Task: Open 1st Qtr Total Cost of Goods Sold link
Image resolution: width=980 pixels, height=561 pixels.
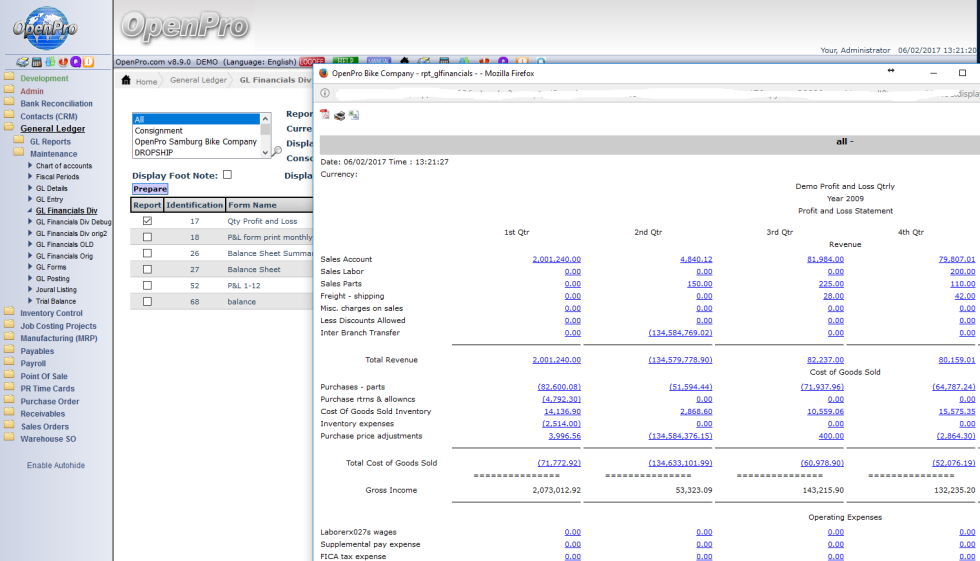Action: click(559, 463)
